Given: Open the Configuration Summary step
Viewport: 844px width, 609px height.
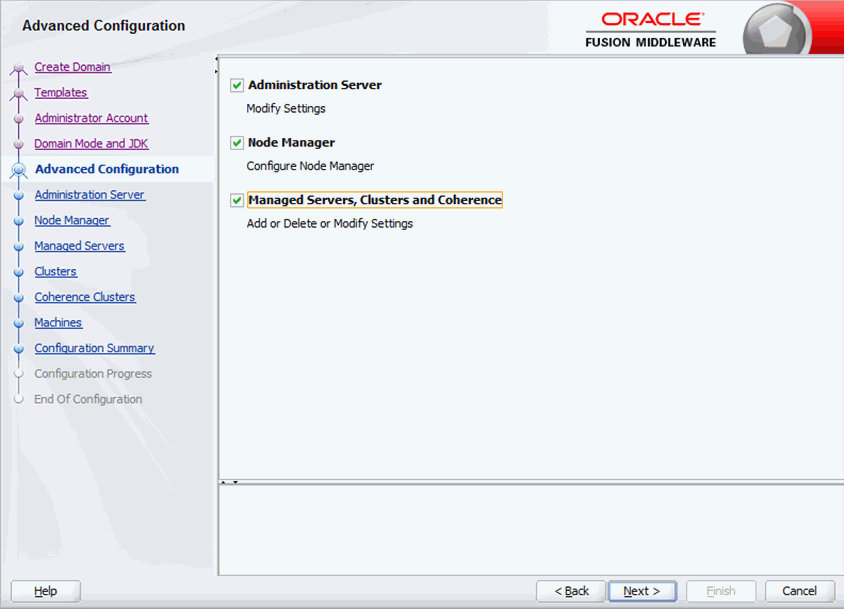Looking at the screenshot, I should pyautogui.click(x=94, y=347).
